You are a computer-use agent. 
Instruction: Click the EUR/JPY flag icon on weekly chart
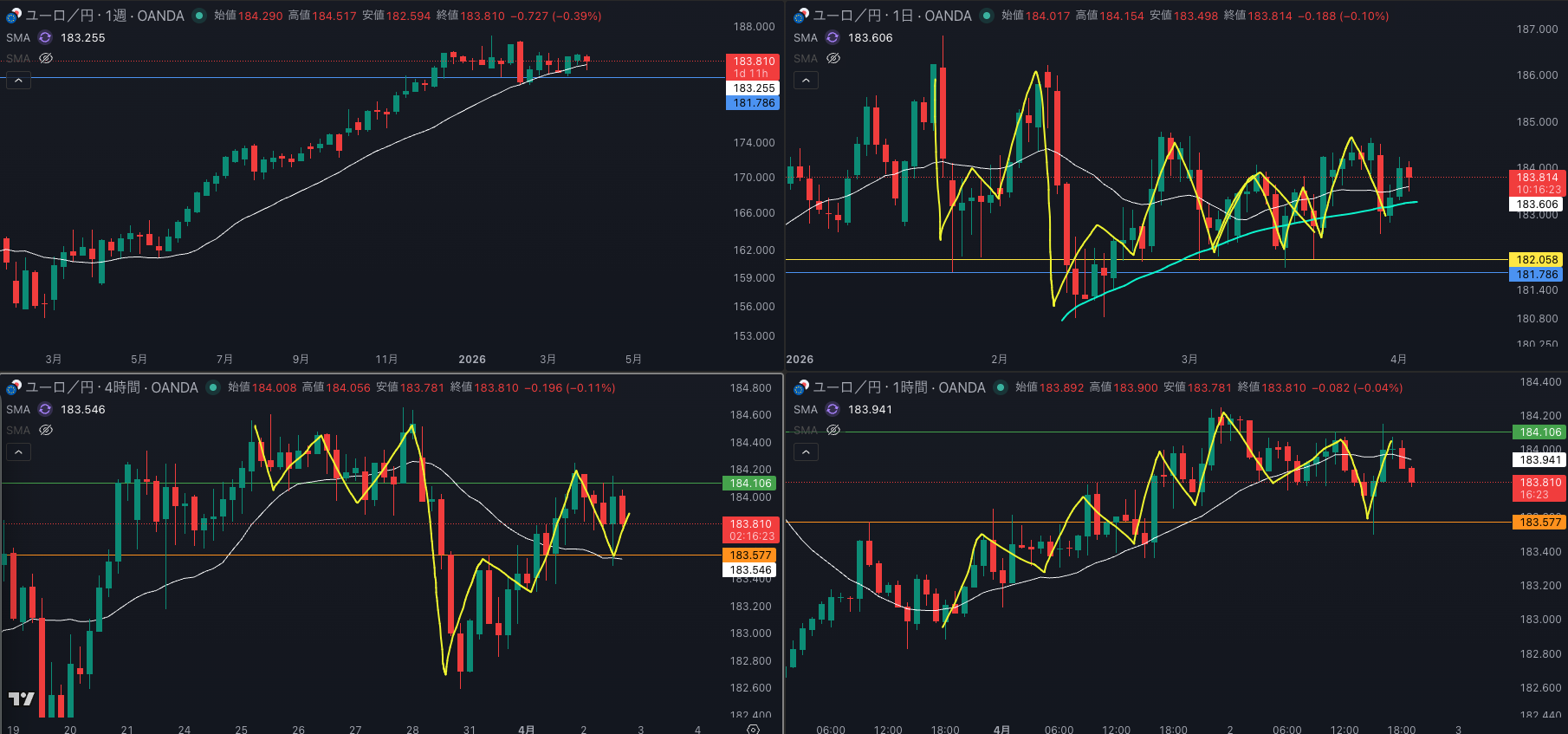point(13,16)
